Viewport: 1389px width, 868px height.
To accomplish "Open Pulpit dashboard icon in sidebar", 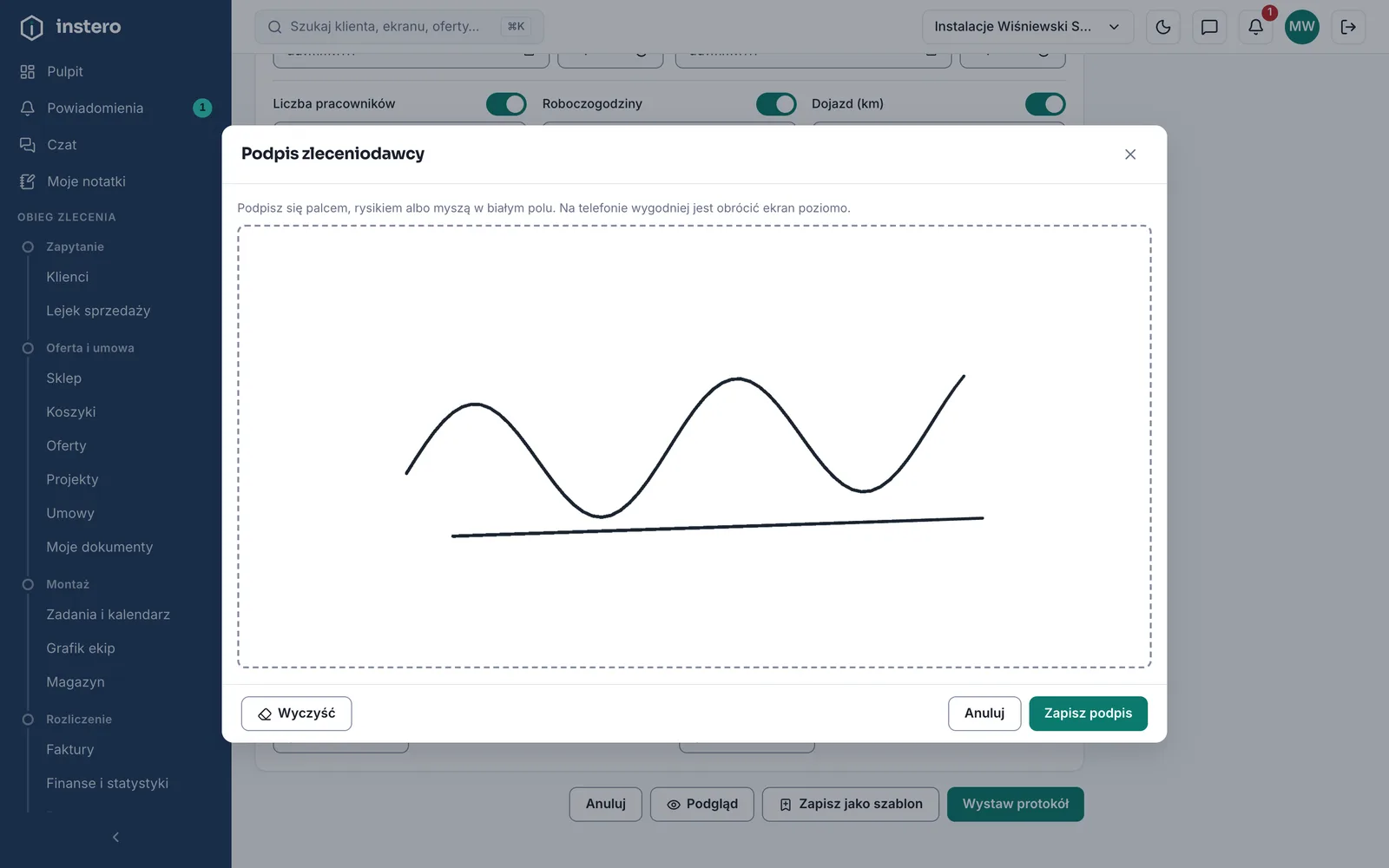I will (x=28, y=71).
